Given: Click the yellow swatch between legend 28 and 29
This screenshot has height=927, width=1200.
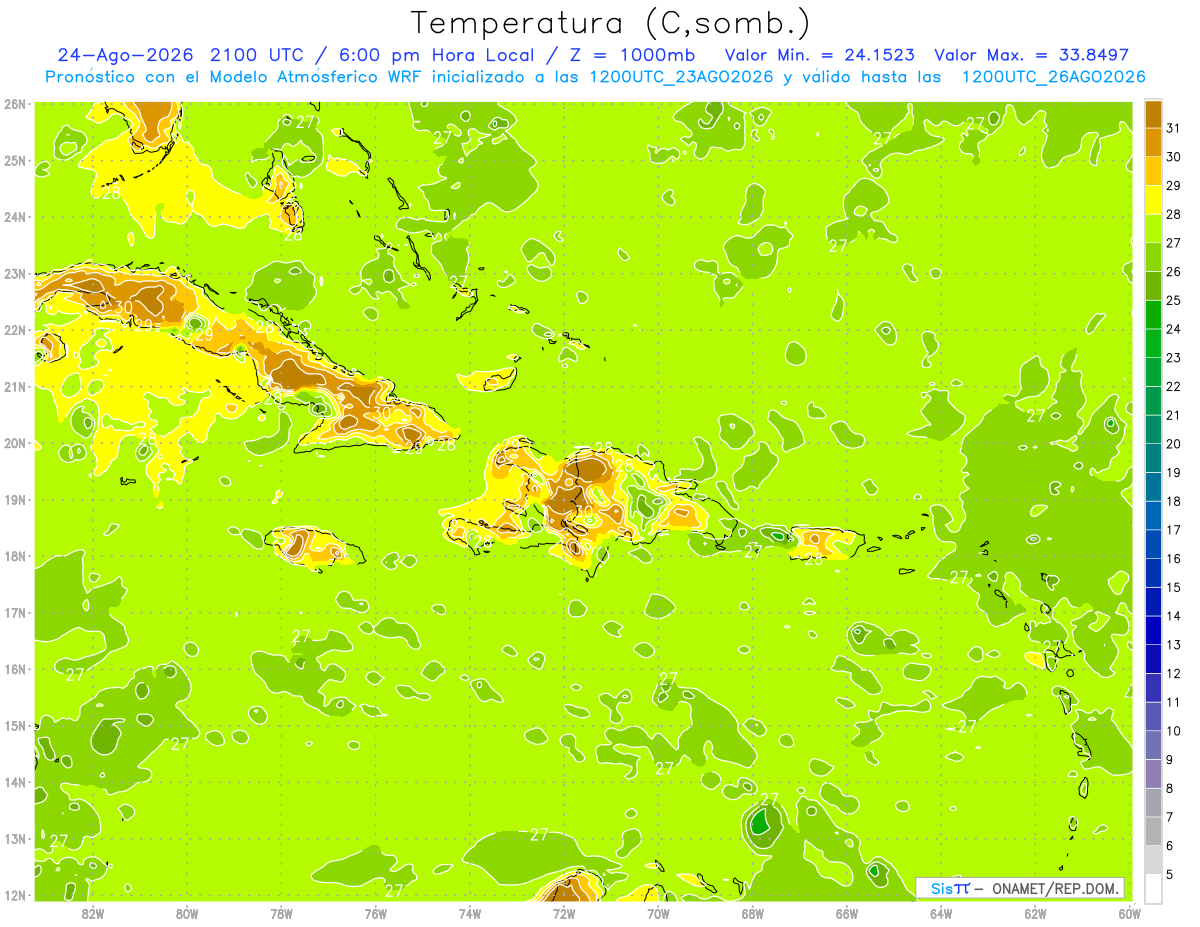Looking at the screenshot, I should tap(1153, 200).
